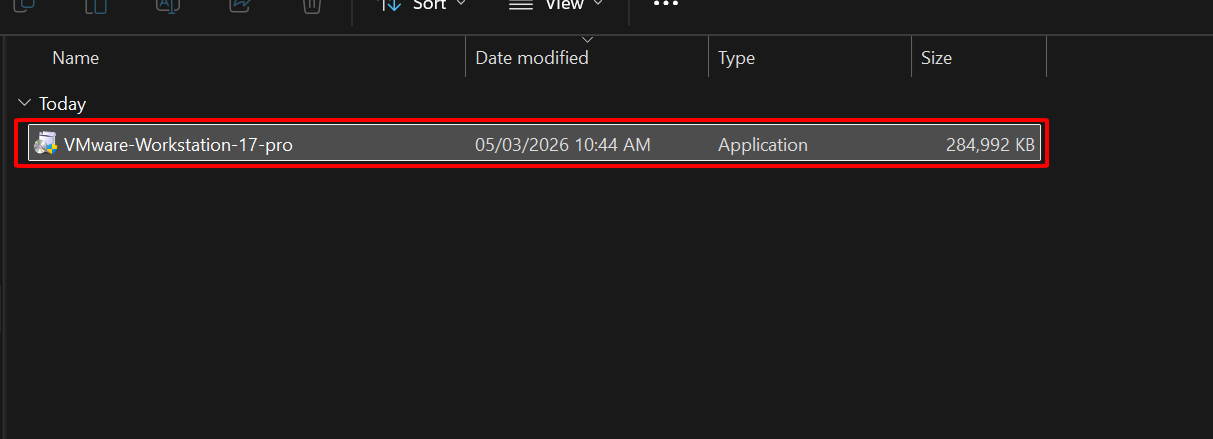Screen dimensions: 1213x439
Task: Click the Rename icon in the toolbar
Action: click(x=168, y=5)
